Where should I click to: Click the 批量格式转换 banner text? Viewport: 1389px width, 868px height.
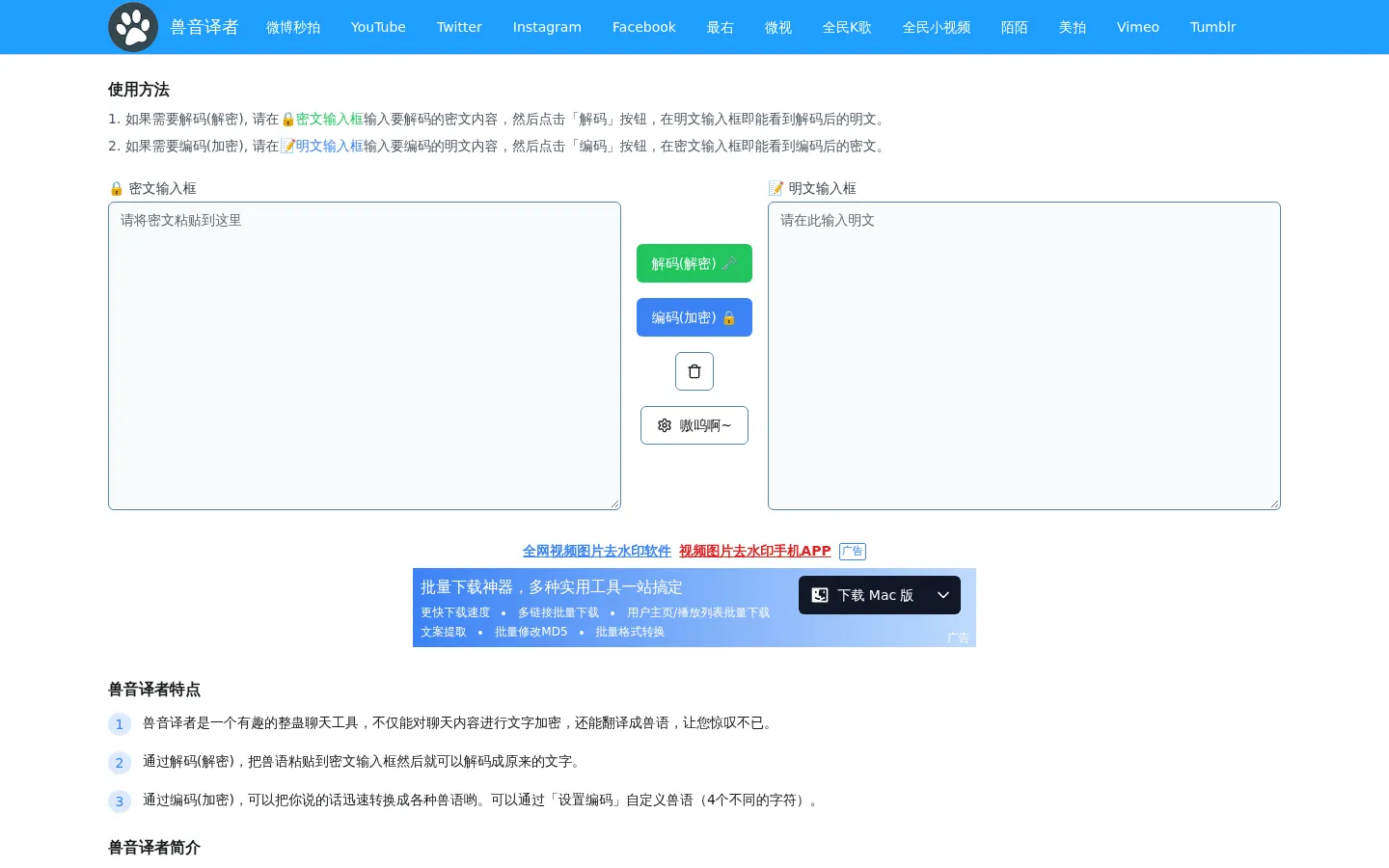pyautogui.click(x=630, y=632)
